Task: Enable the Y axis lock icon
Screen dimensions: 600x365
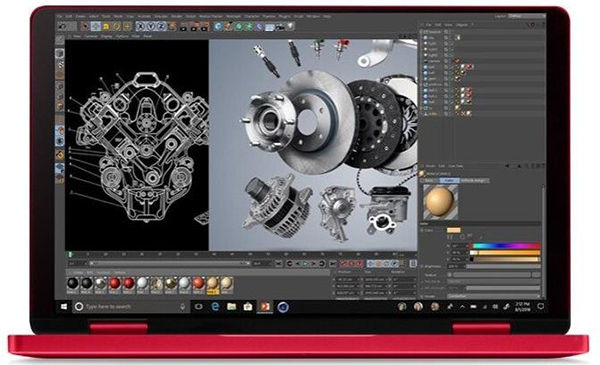Action: point(151,26)
